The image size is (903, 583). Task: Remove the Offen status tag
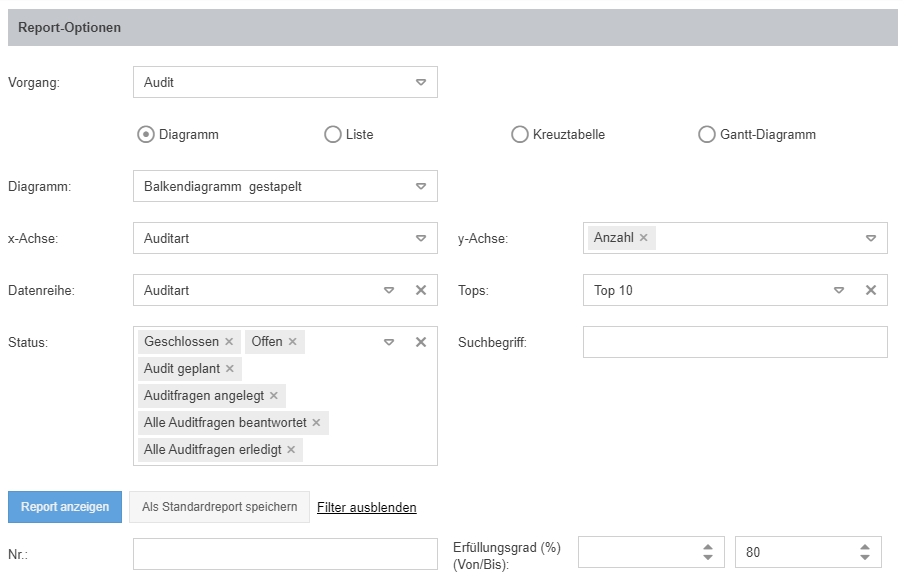coord(293,342)
